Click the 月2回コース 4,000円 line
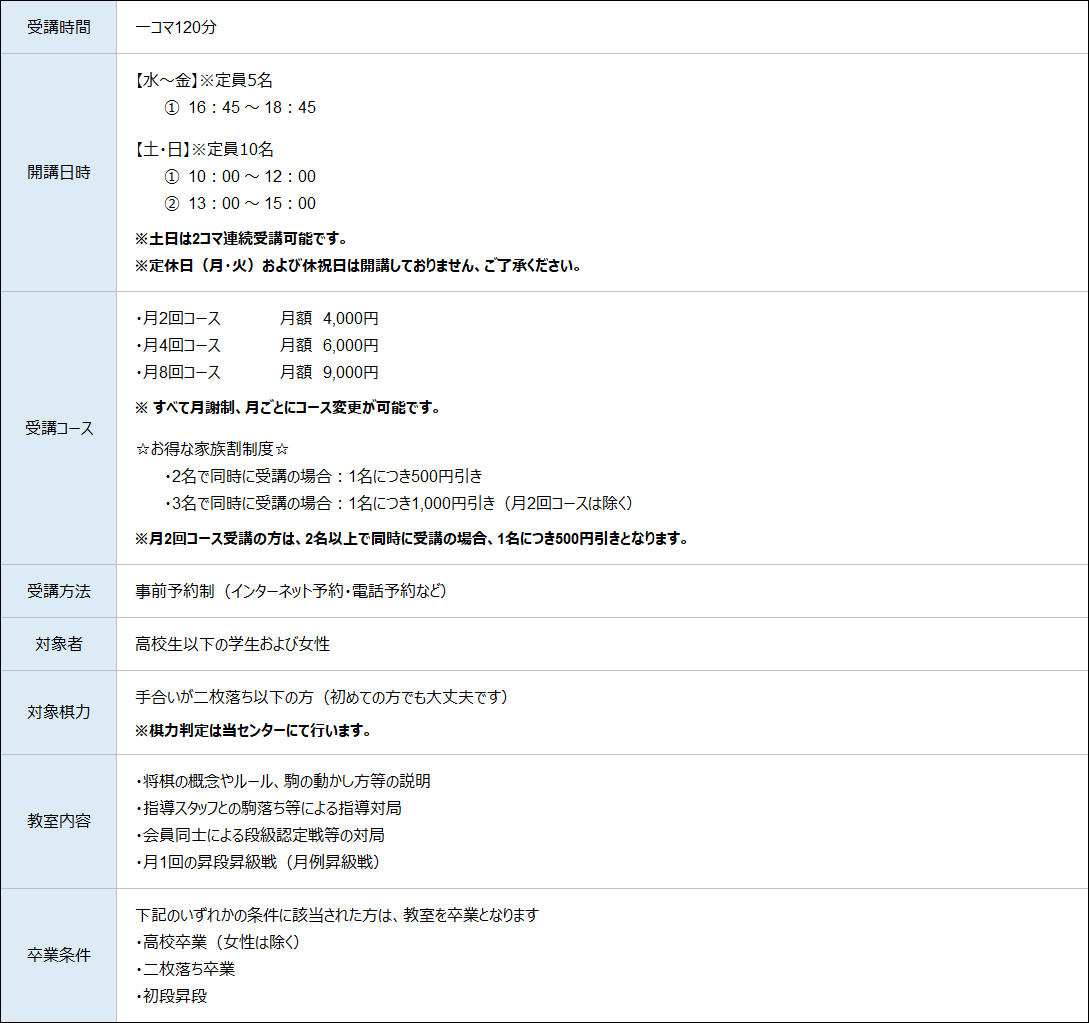 (256, 318)
